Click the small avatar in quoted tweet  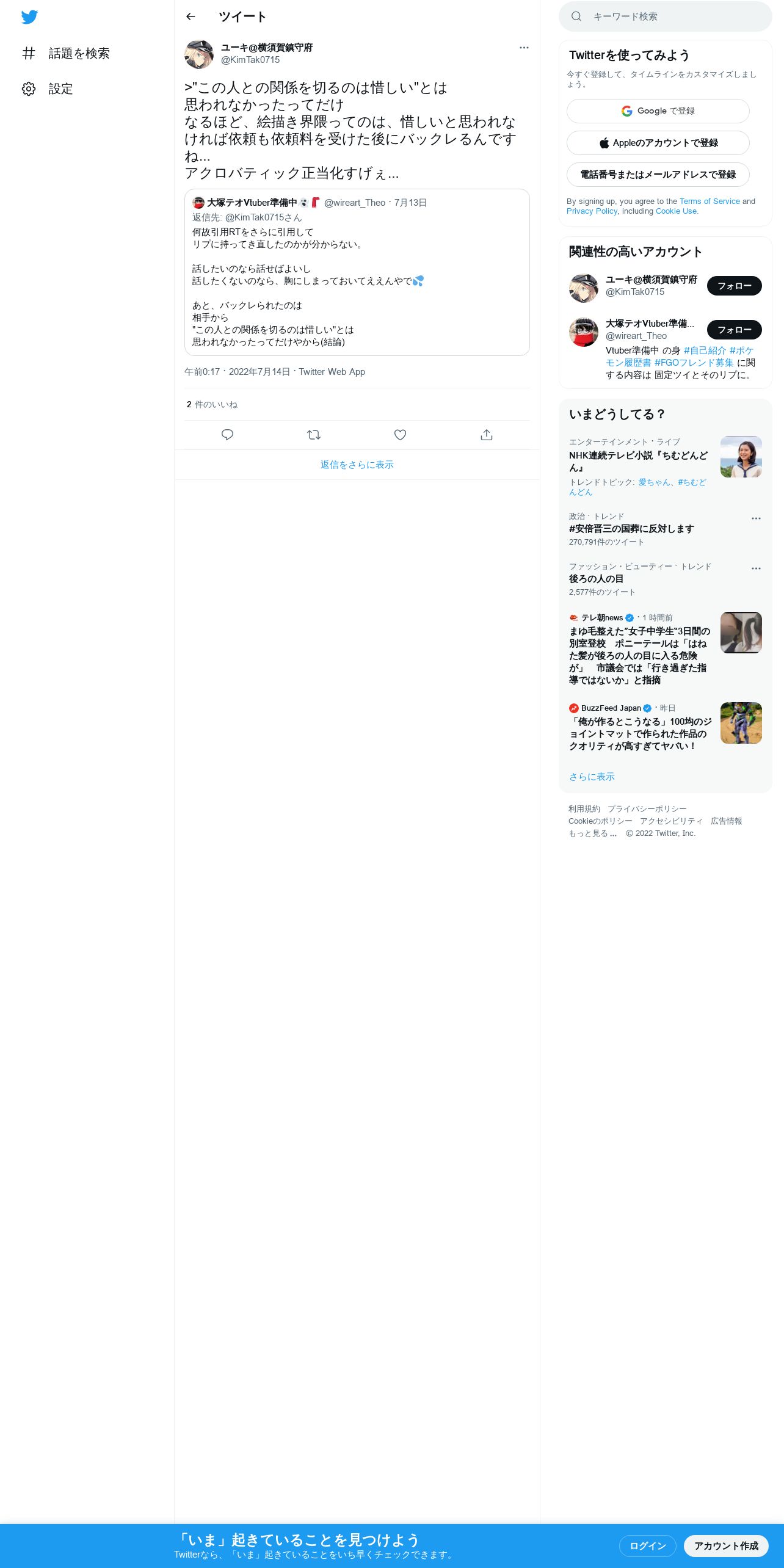pyautogui.click(x=198, y=203)
